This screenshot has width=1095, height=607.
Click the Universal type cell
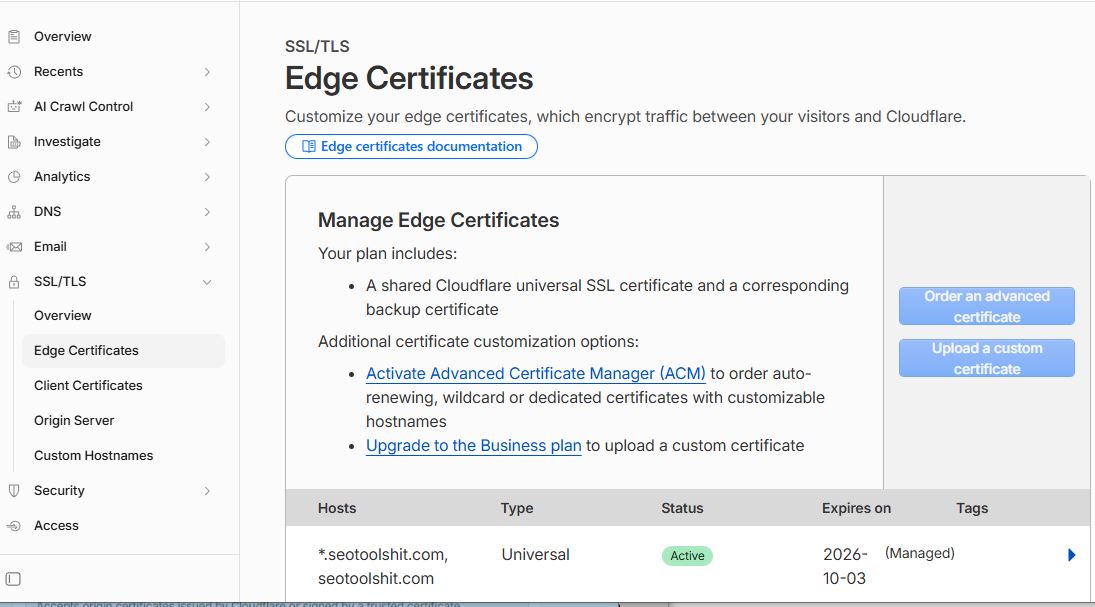point(536,555)
